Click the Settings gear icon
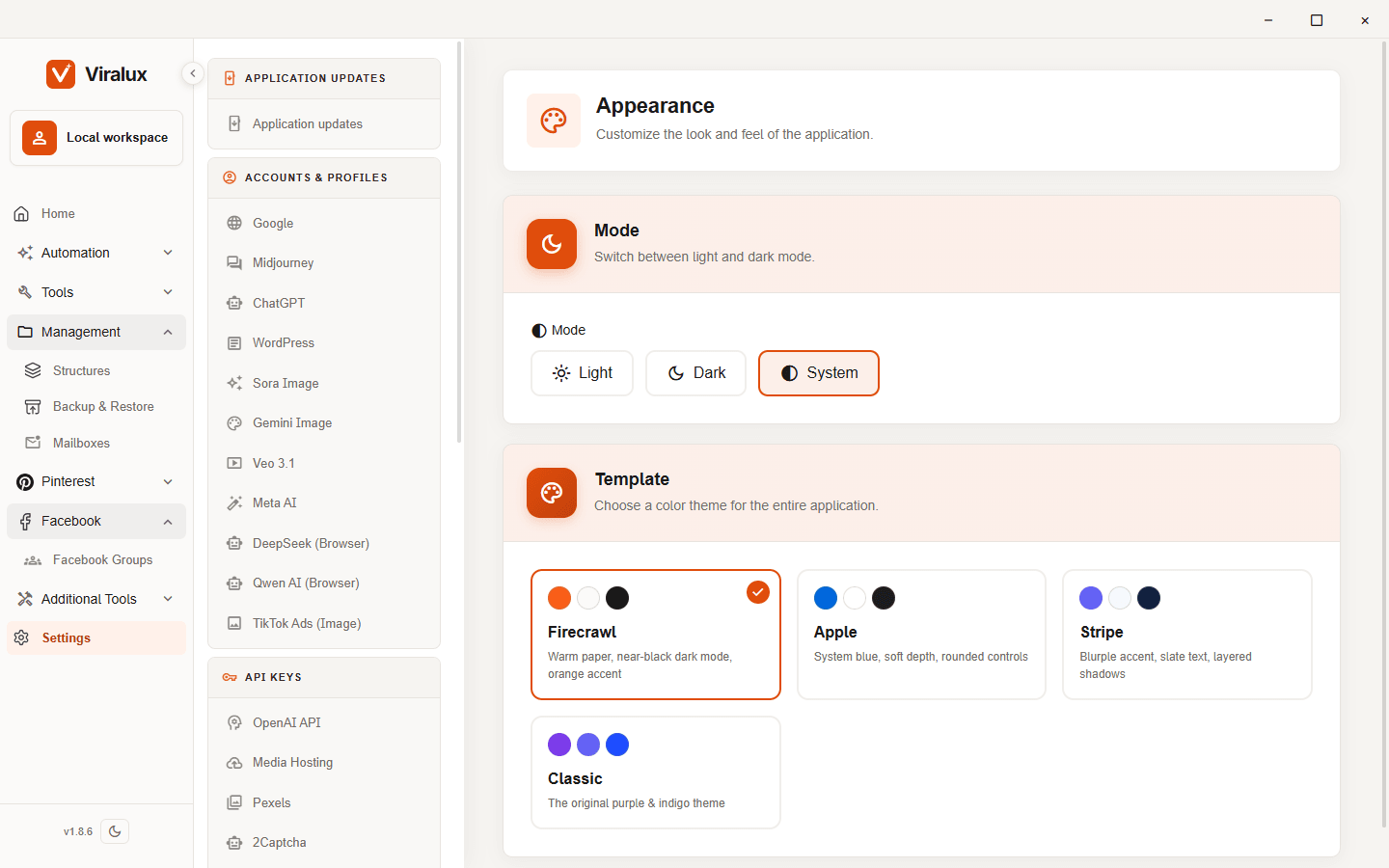 coord(22,638)
